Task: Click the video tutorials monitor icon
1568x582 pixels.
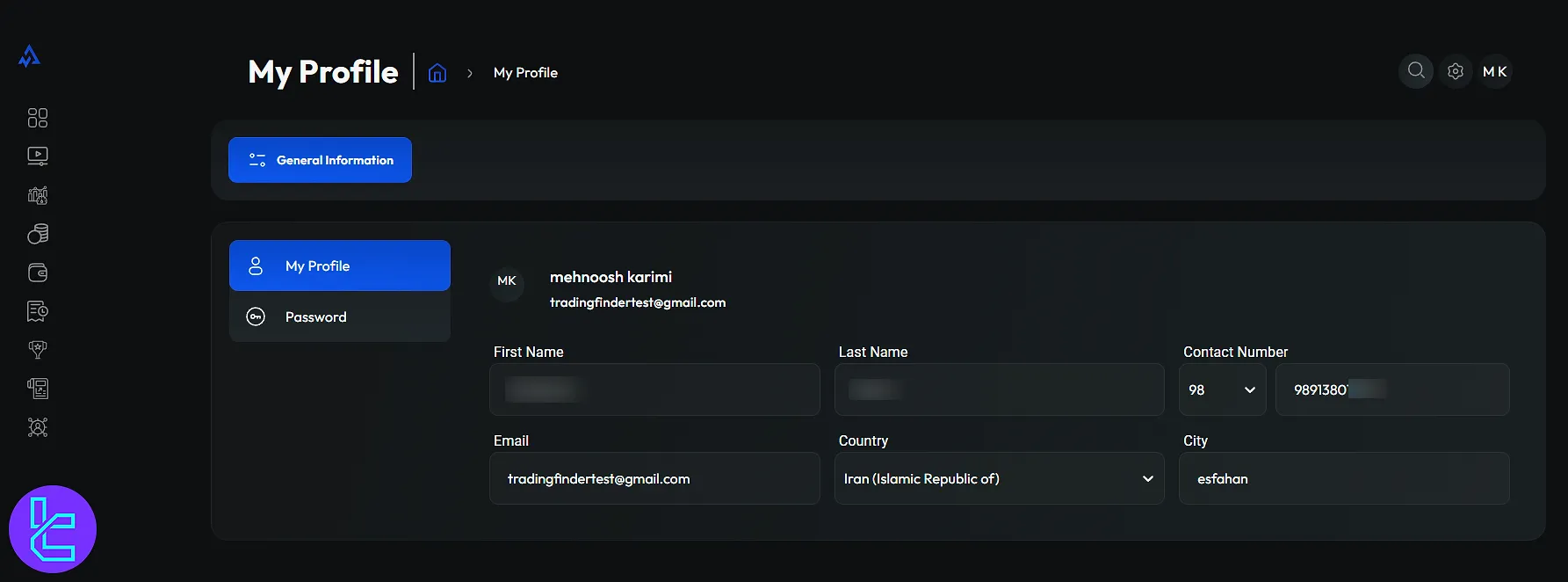Action: coord(38,156)
